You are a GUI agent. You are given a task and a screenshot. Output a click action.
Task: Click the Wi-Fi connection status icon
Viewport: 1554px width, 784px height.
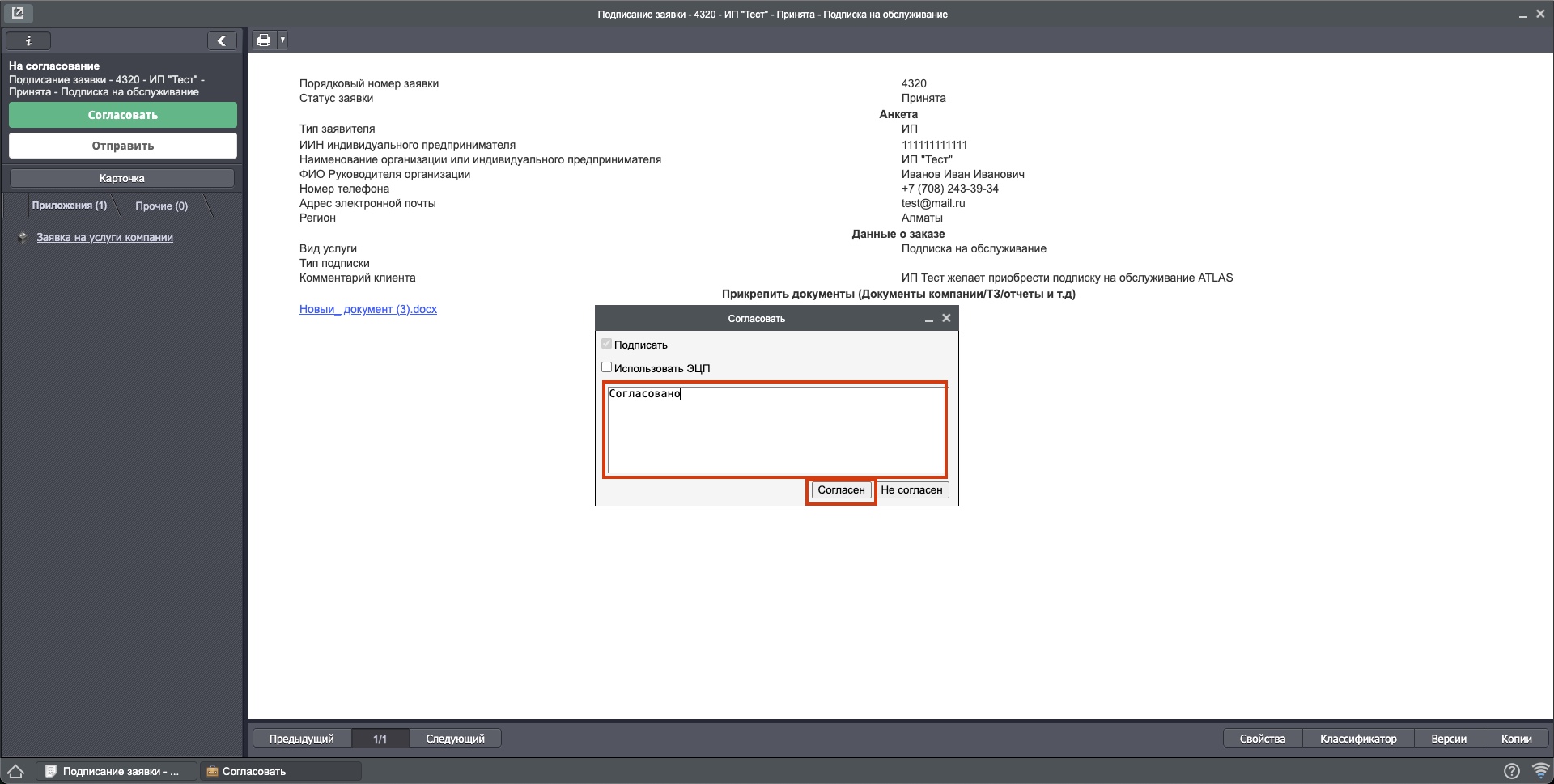pos(1540,771)
